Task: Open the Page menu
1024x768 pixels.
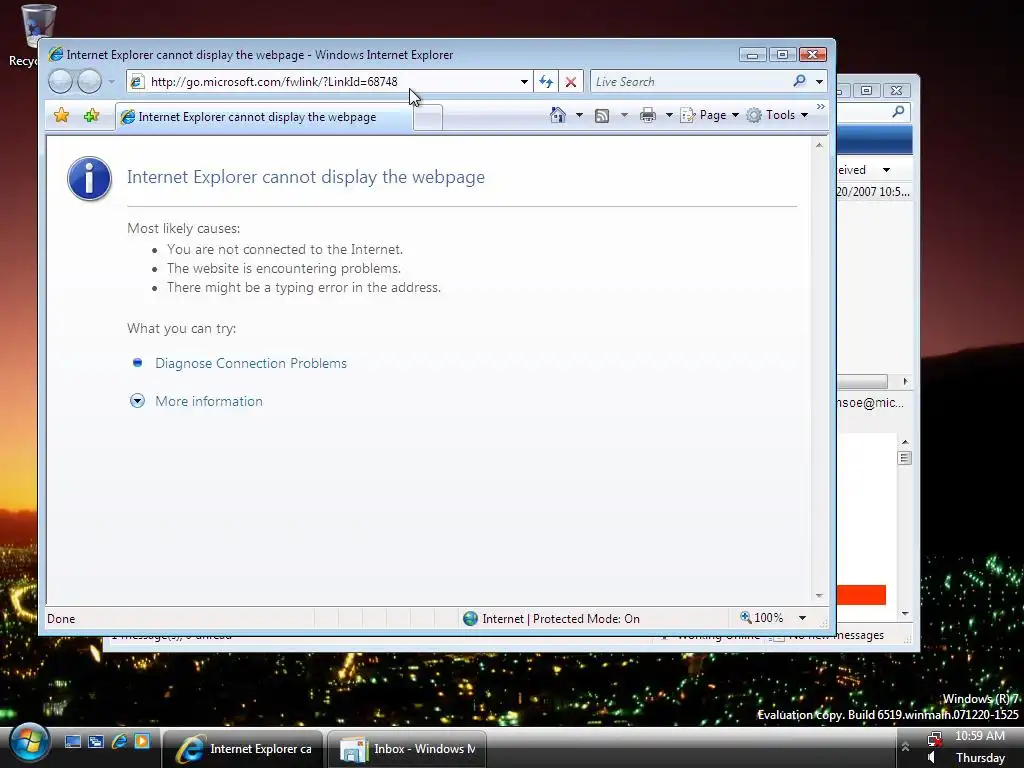Action: point(710,115)
